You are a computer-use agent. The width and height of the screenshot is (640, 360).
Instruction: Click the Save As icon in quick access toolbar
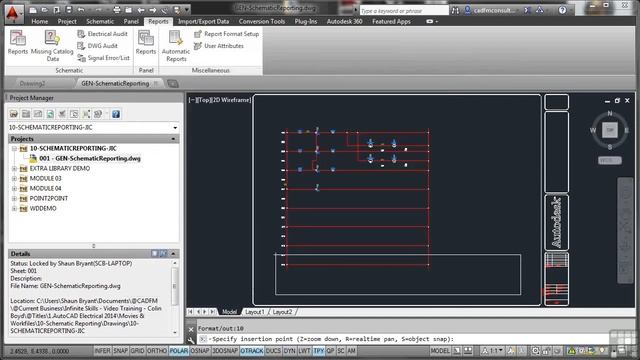point(69,9)
